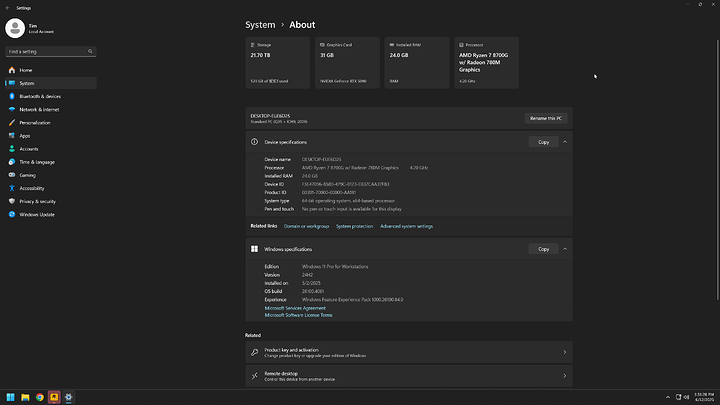Viewport: 720px width, 405px height.
Task: Open the Storage 21.70 TB card
Action: (x=278, y=63)
